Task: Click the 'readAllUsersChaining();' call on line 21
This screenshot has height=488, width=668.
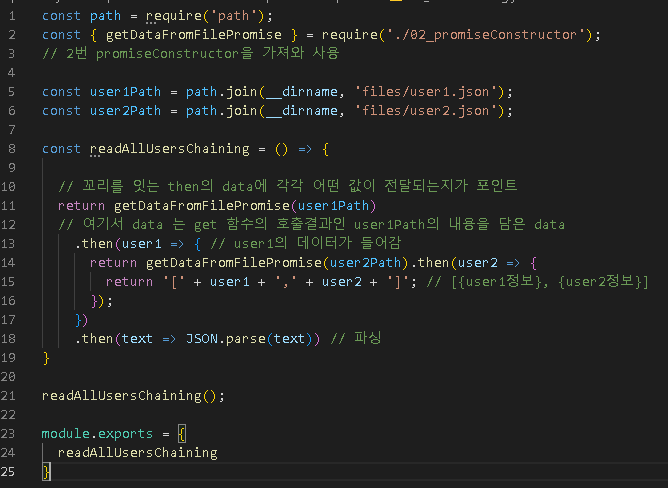Action: (133, 396)
